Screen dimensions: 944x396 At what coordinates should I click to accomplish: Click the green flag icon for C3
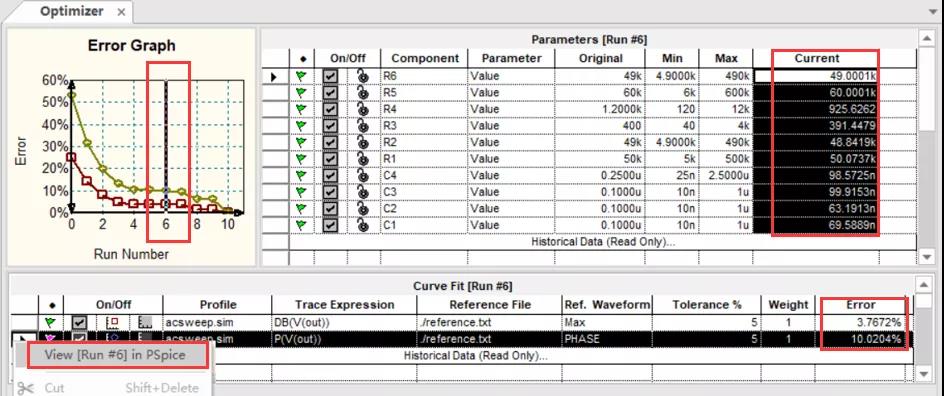point(301,192)
